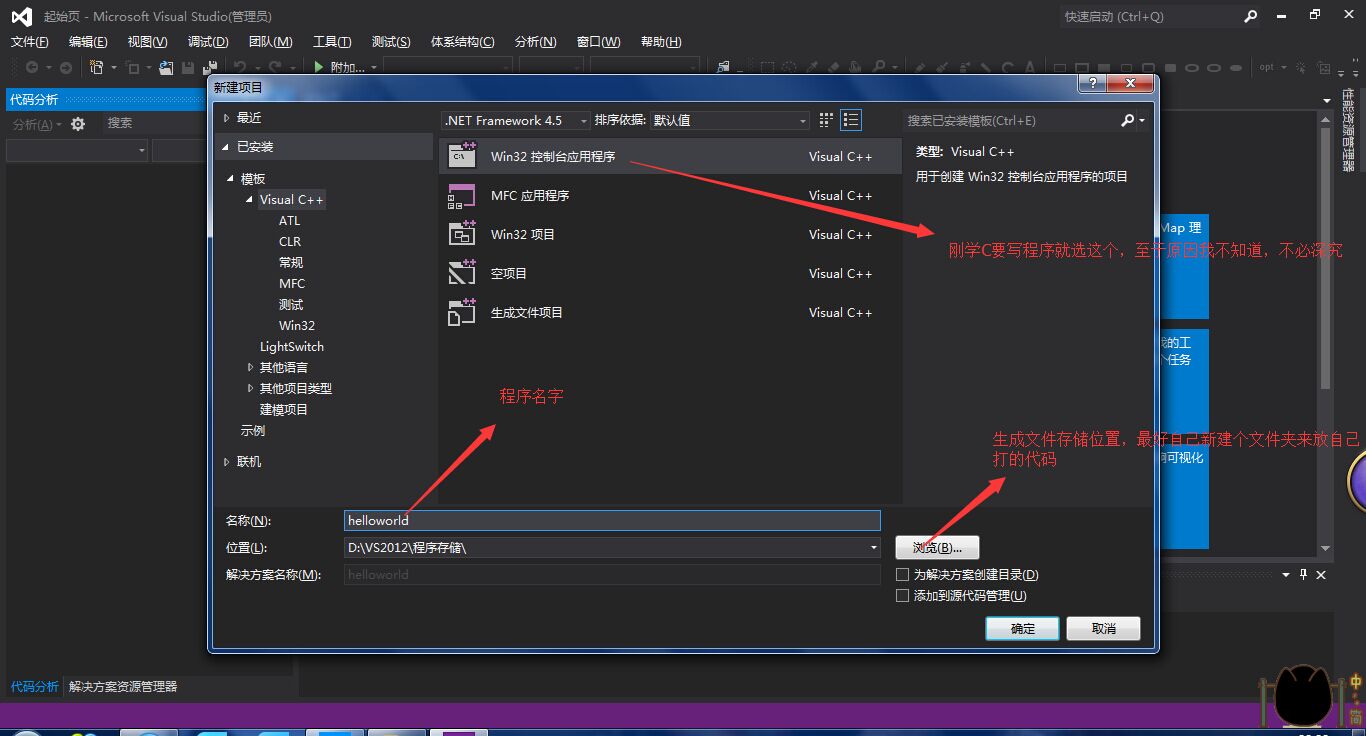
Task: Open the 文件(F) menu
Action: click(30, 42)
